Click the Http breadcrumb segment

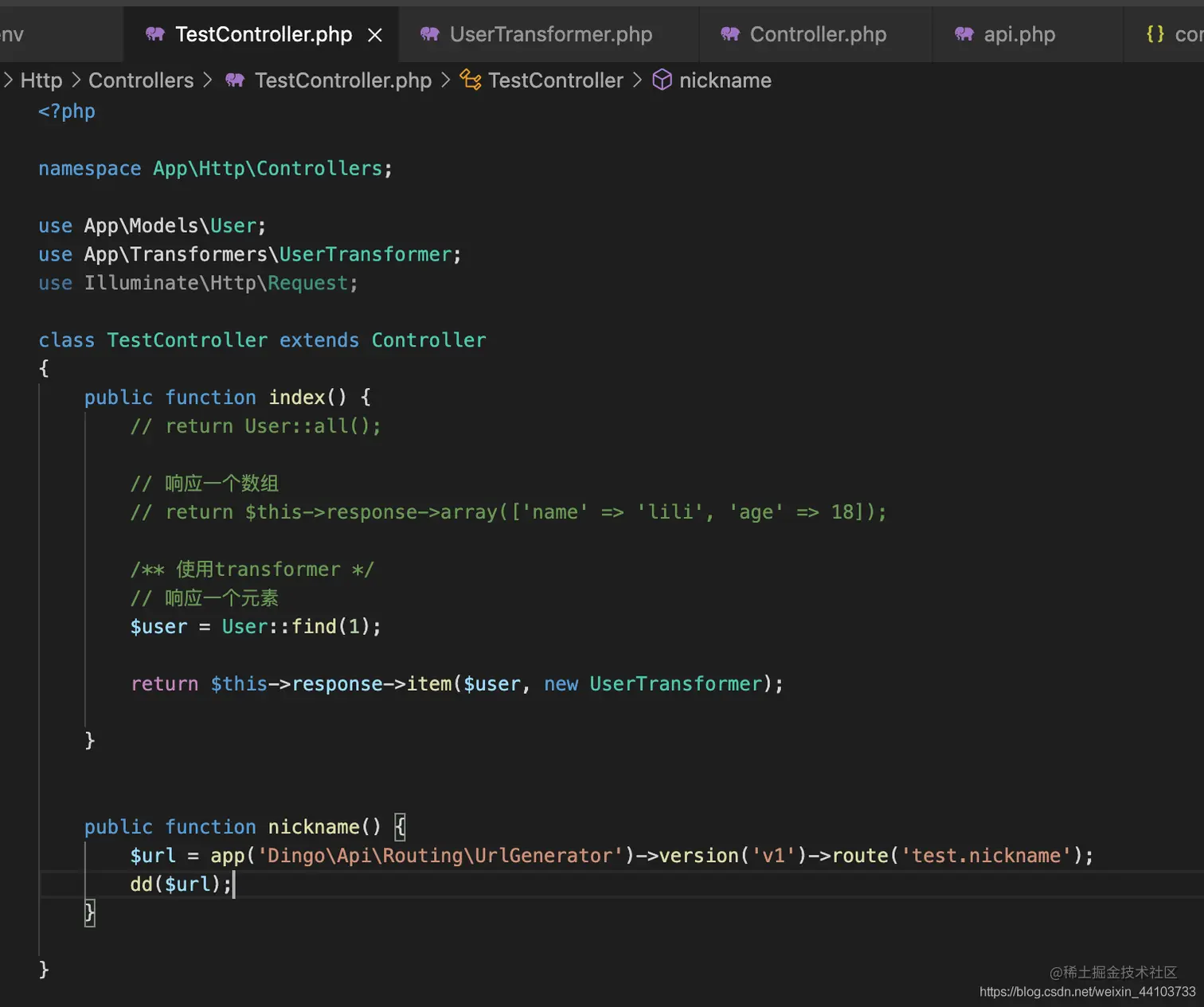point(41,80)
